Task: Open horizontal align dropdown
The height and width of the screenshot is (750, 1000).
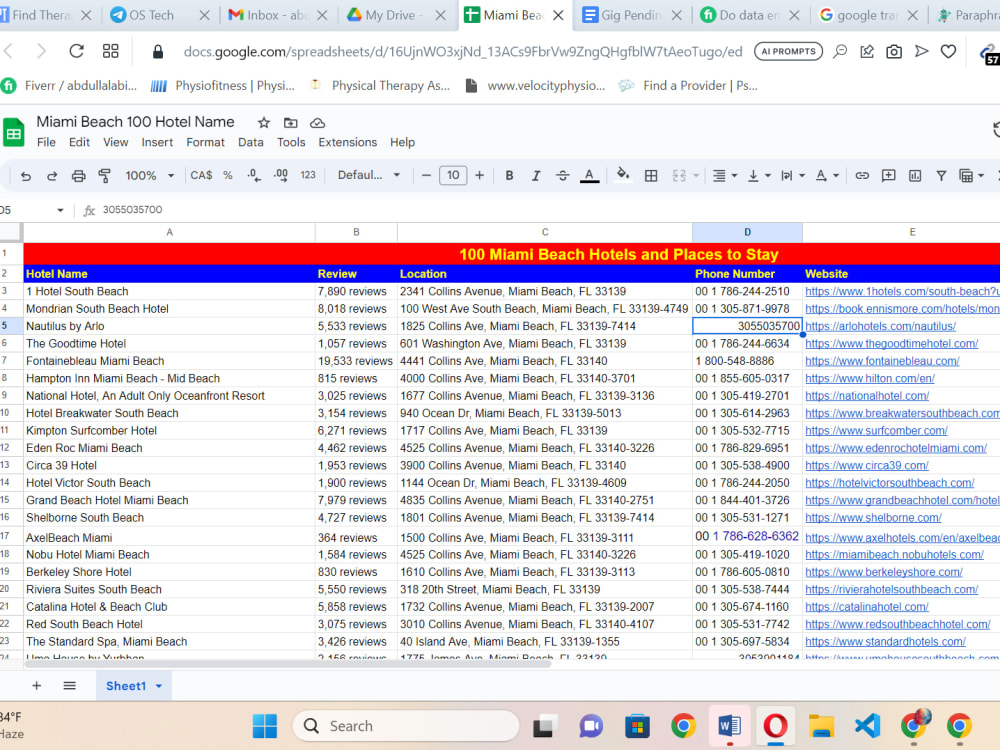Action: pos(724,175)
